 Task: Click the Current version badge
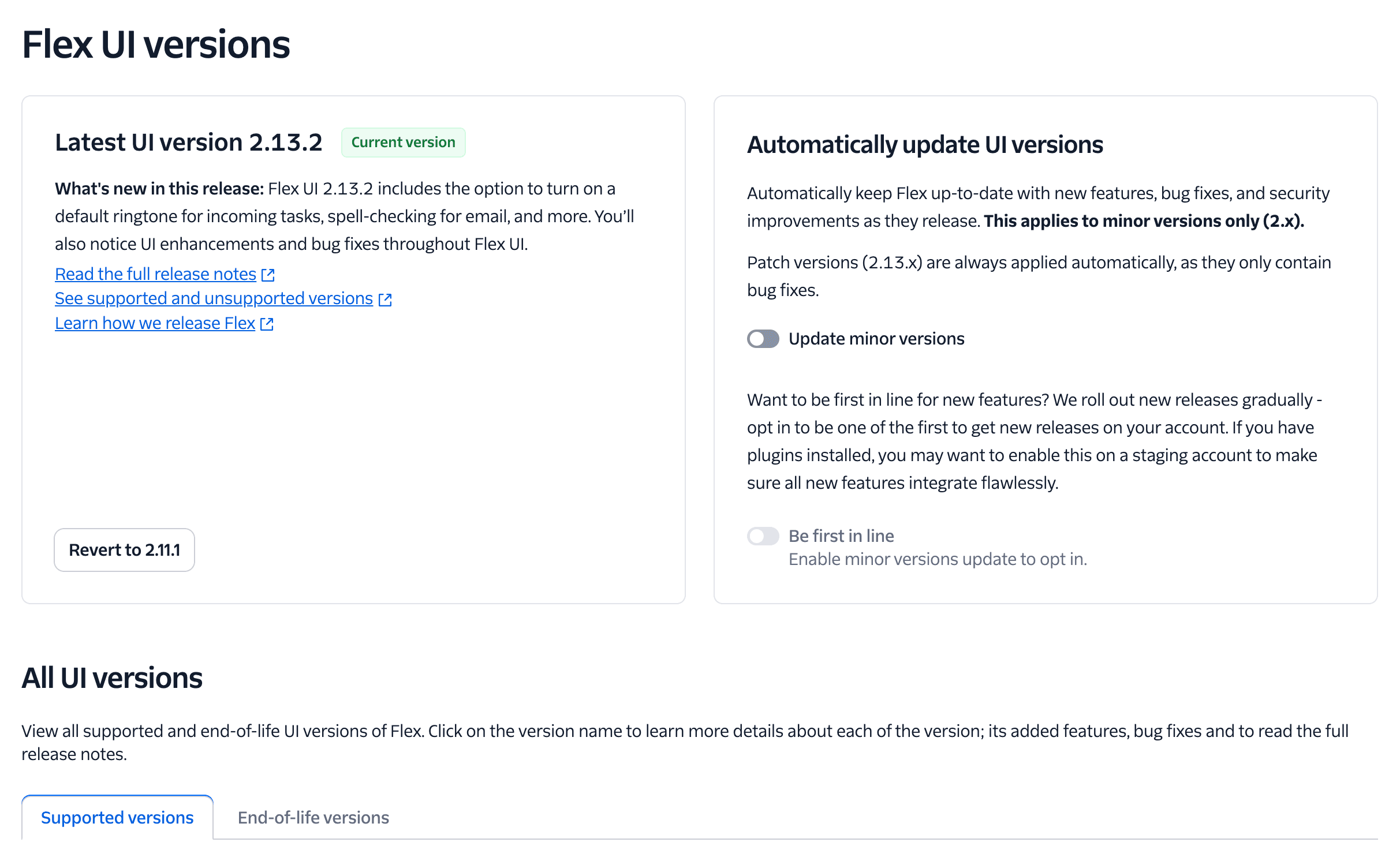(403, 142)
